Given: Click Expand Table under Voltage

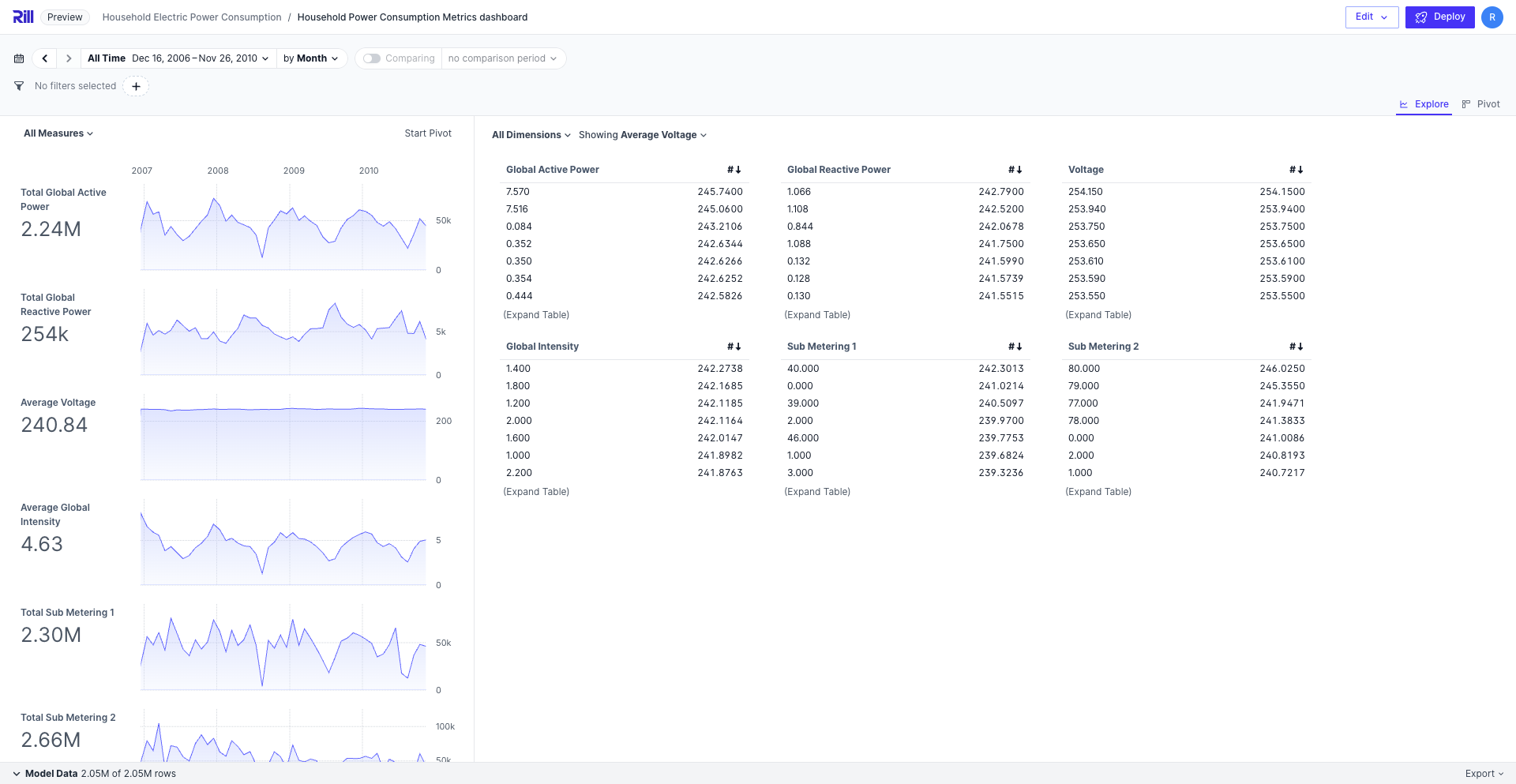Looking at the screenshot, I should point(1098,315).
